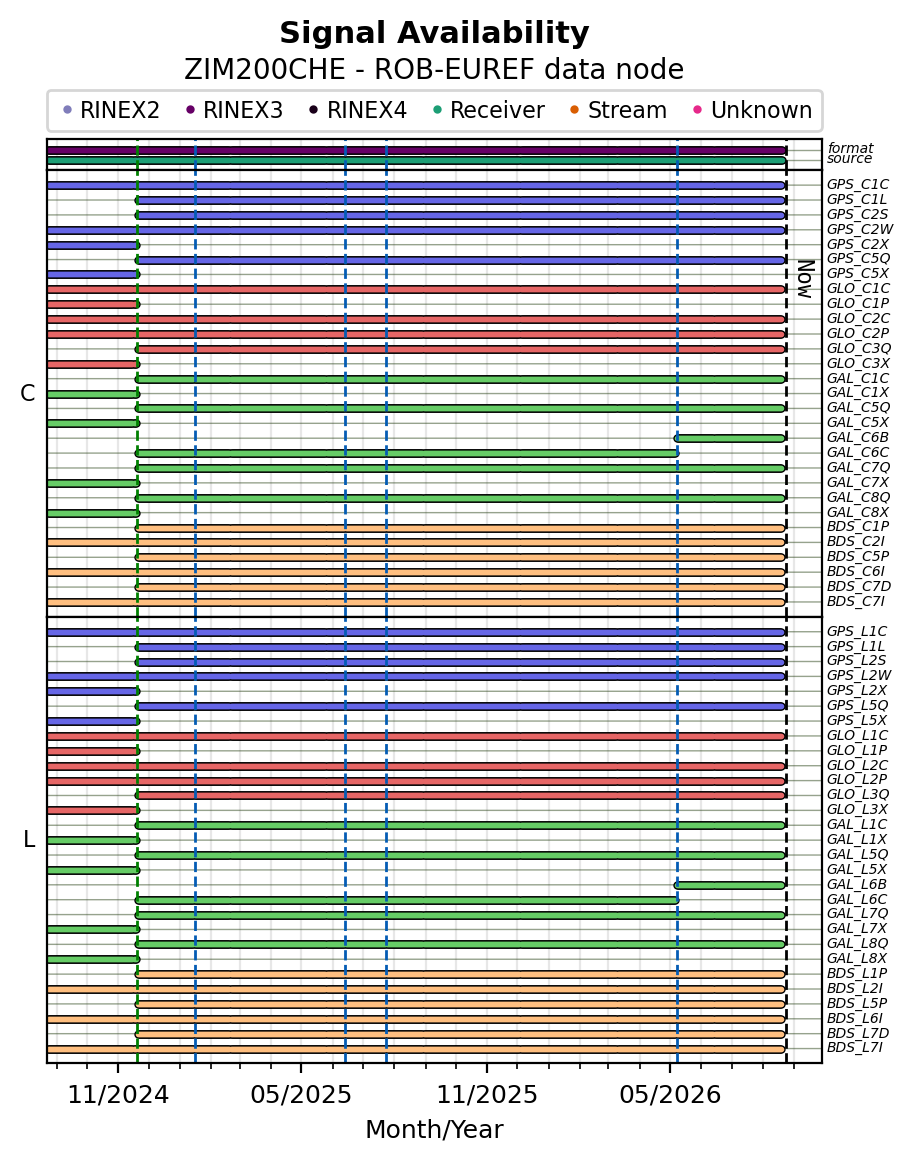
Task: Select the RINEX4 legend entry
Action: [359, 110]
